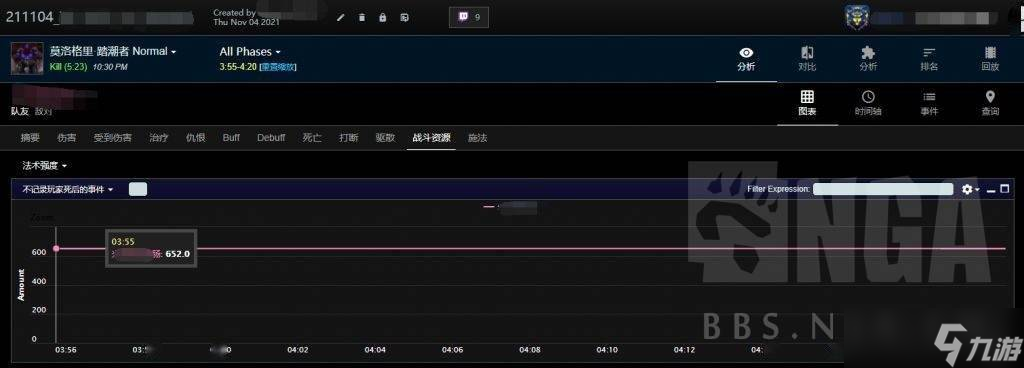Switch to the Buff tab
1024x368 pixels.
231,138
